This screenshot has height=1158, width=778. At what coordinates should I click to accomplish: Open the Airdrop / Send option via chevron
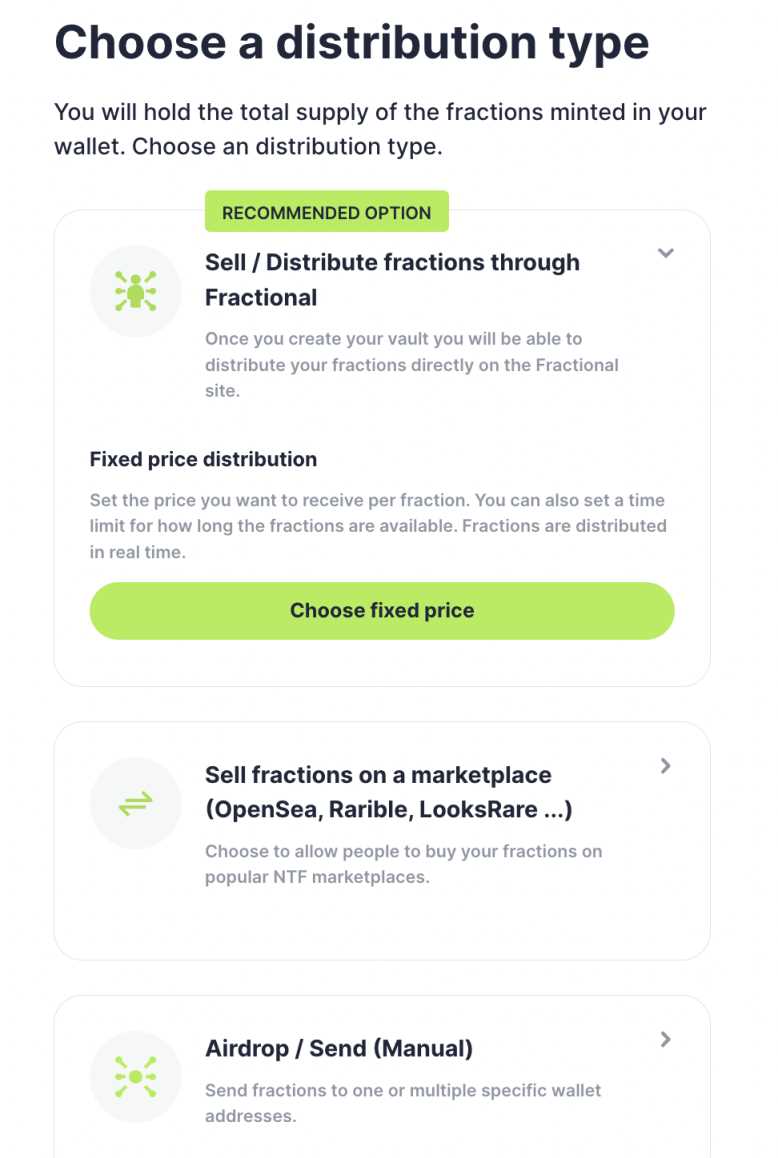tap(665, 1040)
